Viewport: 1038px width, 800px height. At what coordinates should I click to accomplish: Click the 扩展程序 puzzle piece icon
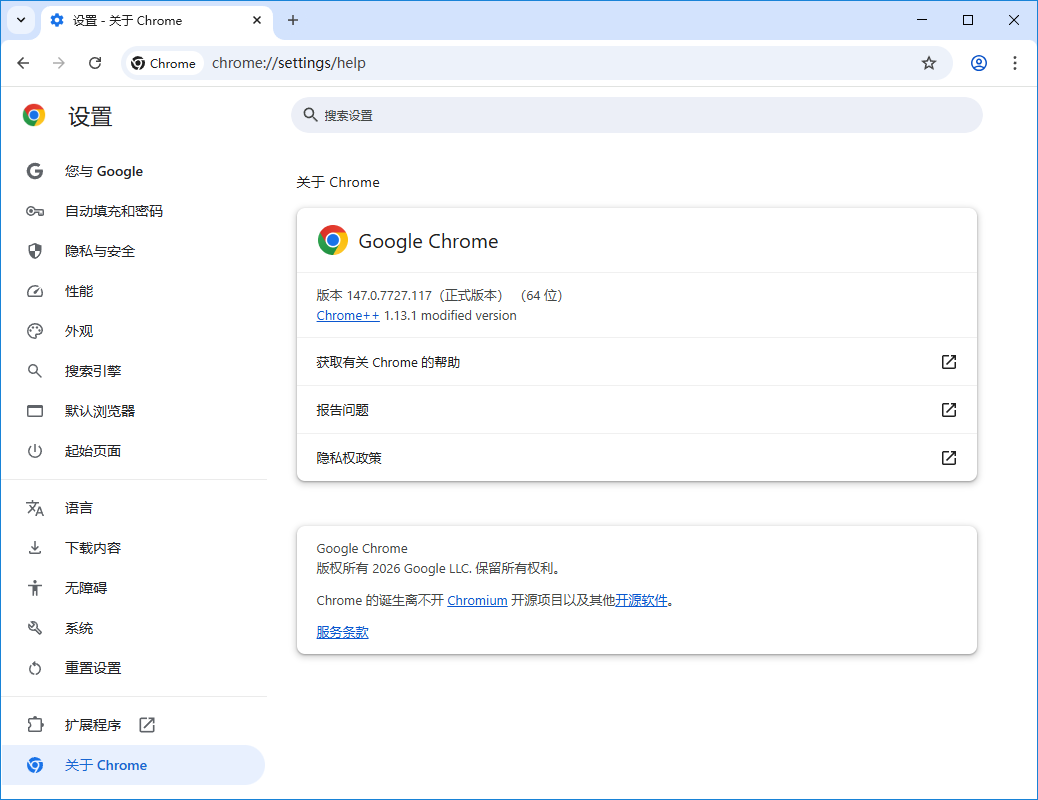[x=35, y=725]
